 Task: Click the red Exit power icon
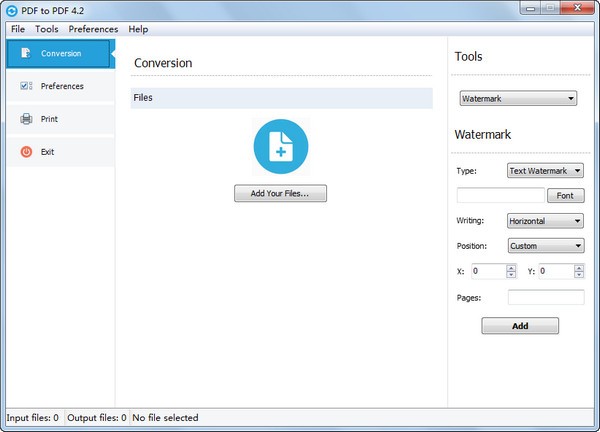(x=26, y=152)
